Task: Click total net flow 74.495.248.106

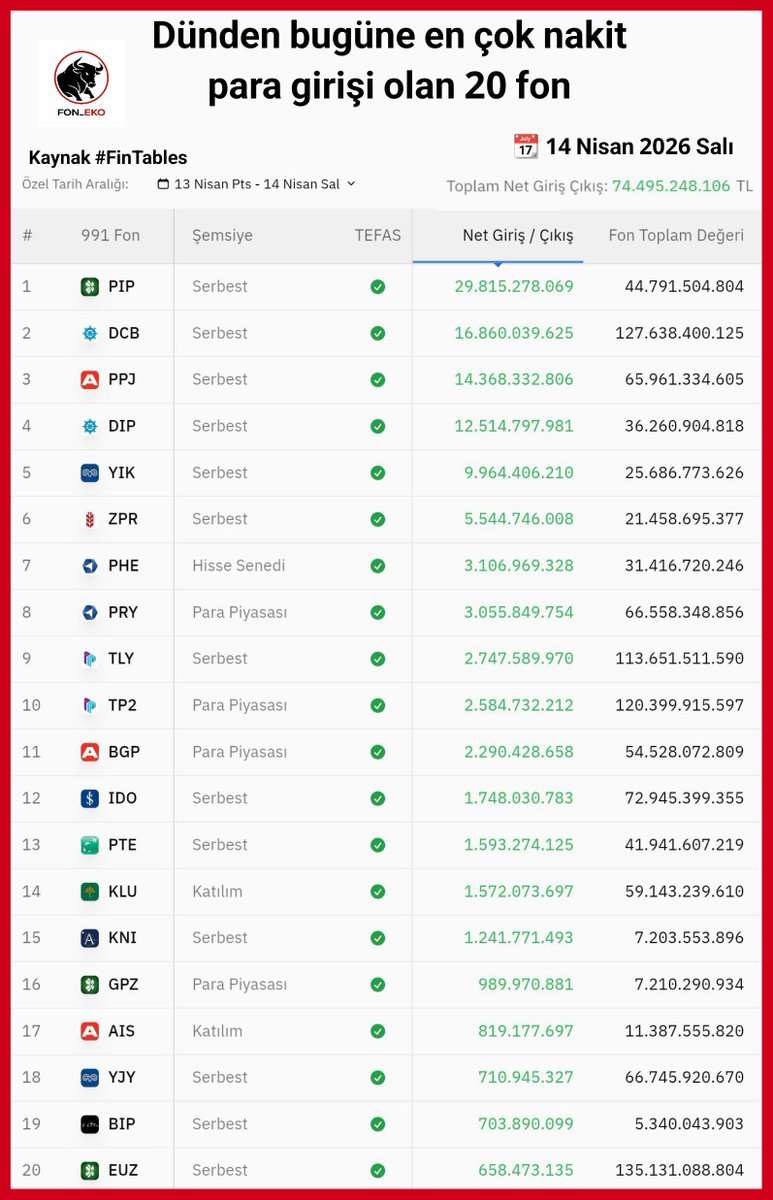Action: [x=671, y=186]
